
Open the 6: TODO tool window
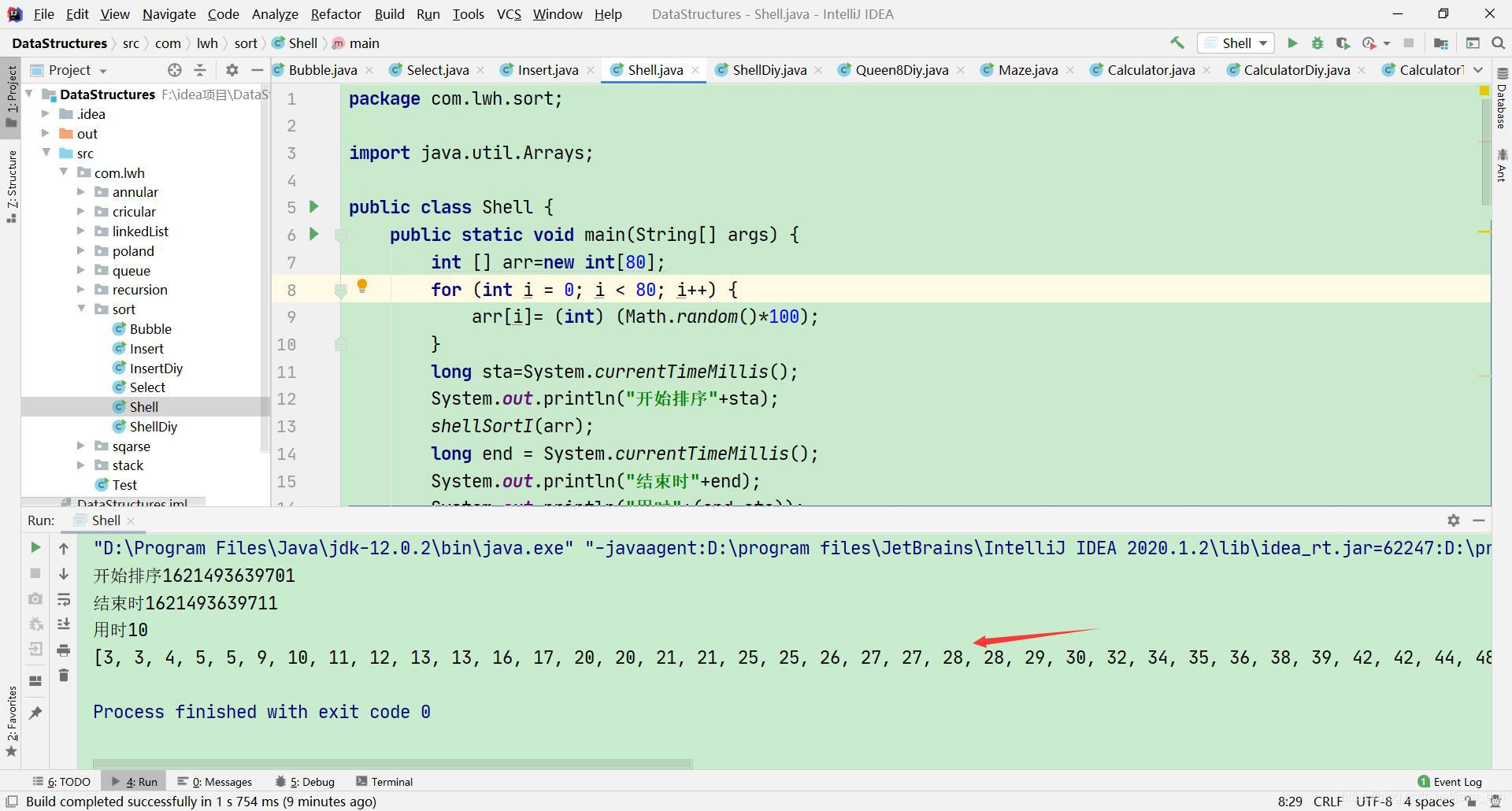click(x=61, y=782)
